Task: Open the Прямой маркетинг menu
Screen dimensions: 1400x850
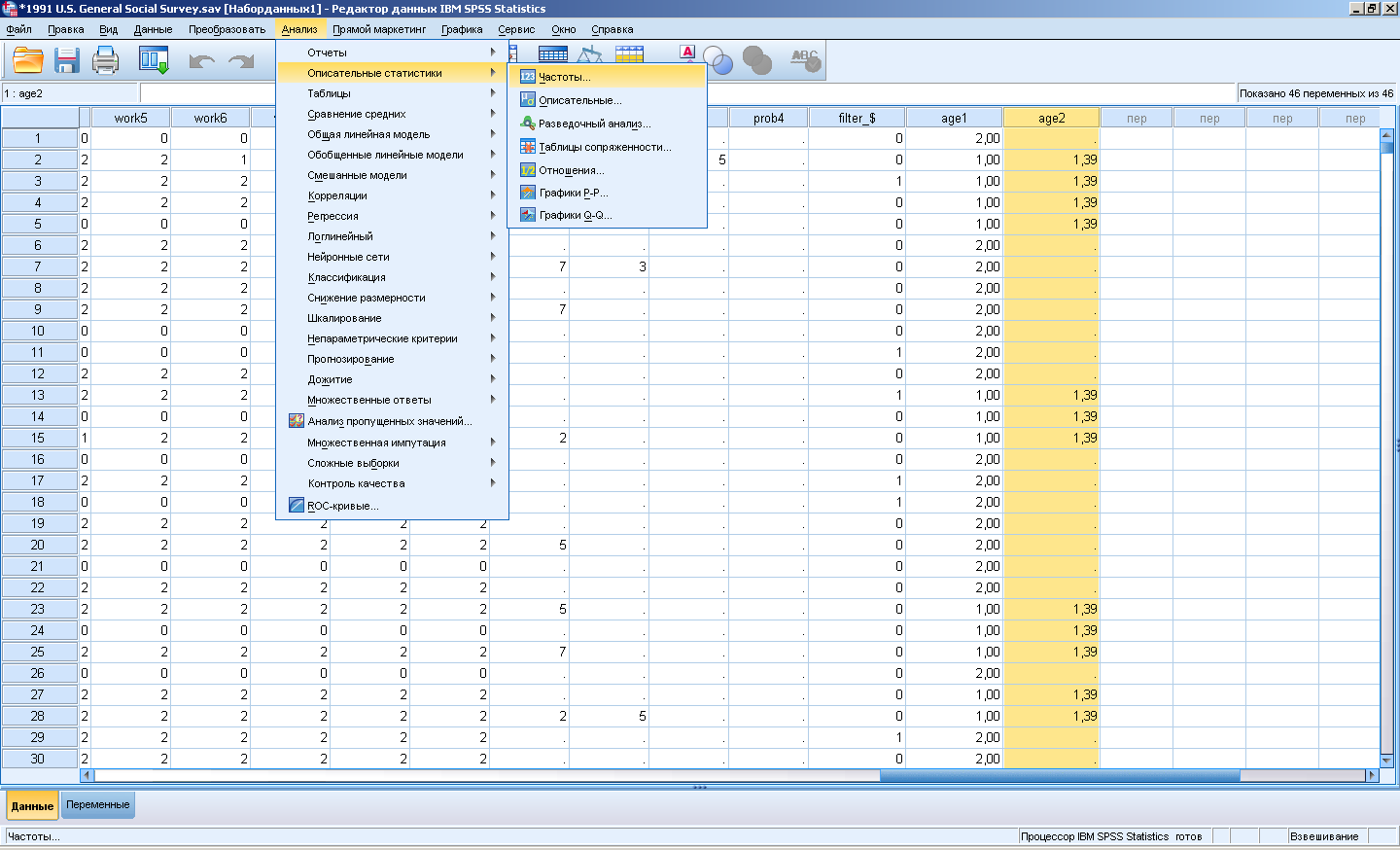Action: tap(379, 29)
